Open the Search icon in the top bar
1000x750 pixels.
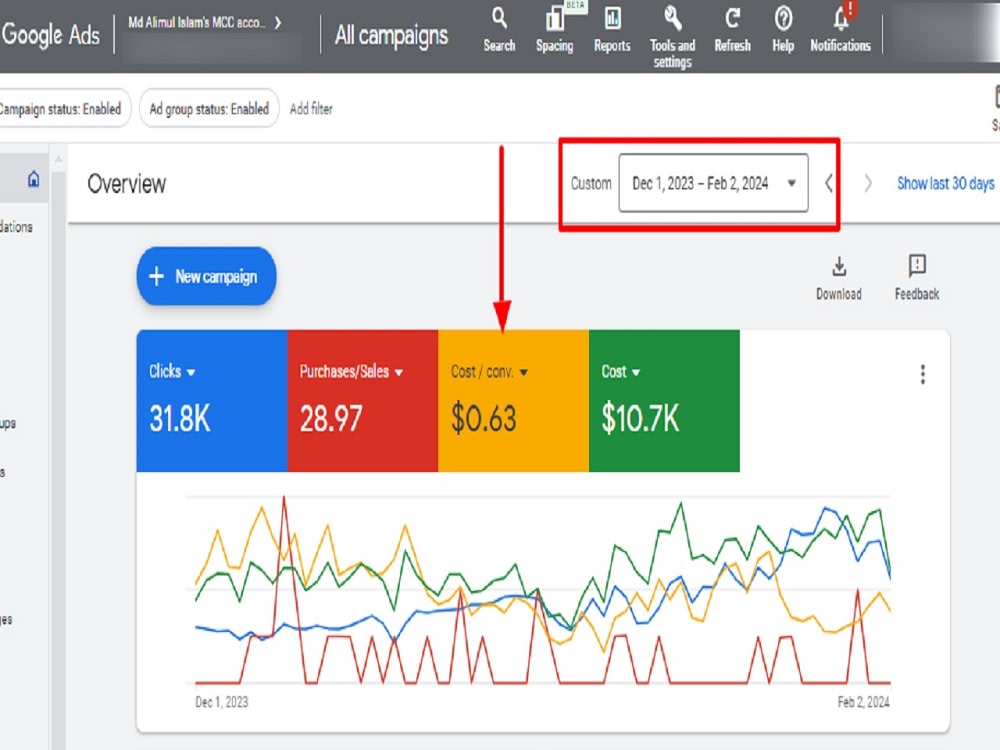(498, 27)
